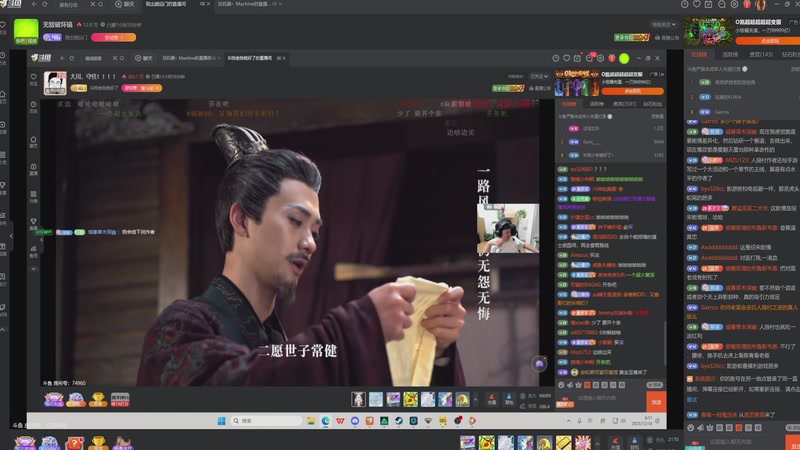800x450 pixels.
Task: Click user avatar in outer title bar
Action: point(760,5)
